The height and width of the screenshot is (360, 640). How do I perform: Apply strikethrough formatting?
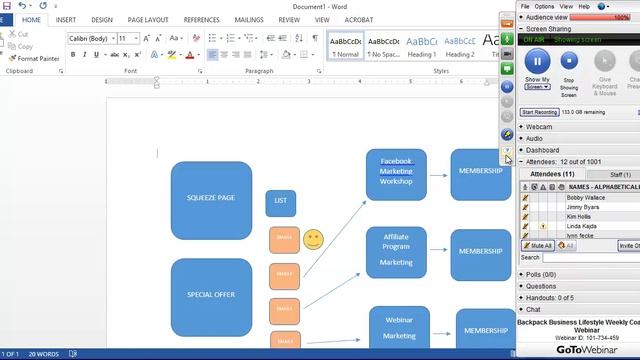[115, 55]
